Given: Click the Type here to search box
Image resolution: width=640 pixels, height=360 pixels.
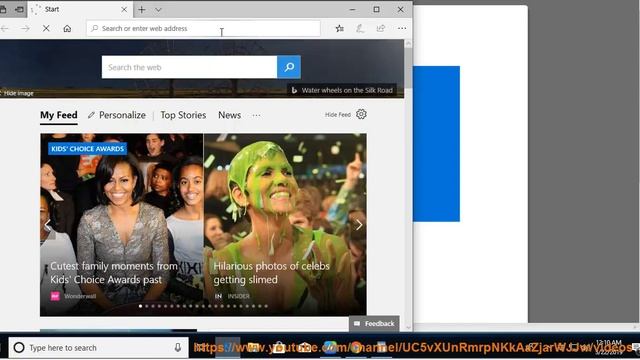Looking at the screenshot, I should [x=98, y=347].
